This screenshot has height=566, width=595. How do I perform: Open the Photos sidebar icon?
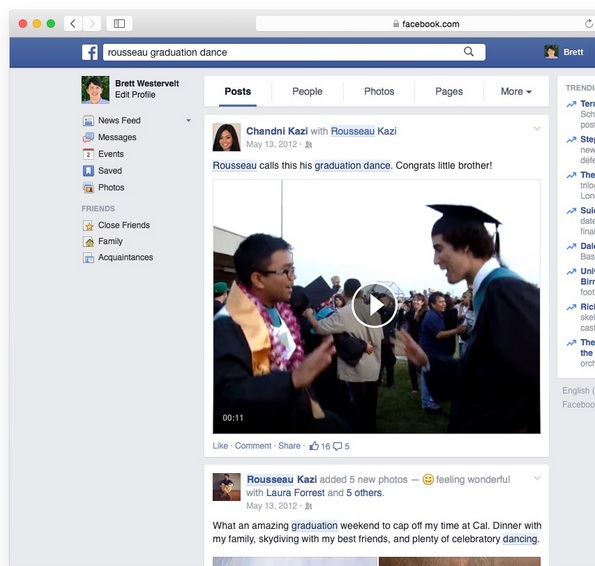click(x=88, y=187)
